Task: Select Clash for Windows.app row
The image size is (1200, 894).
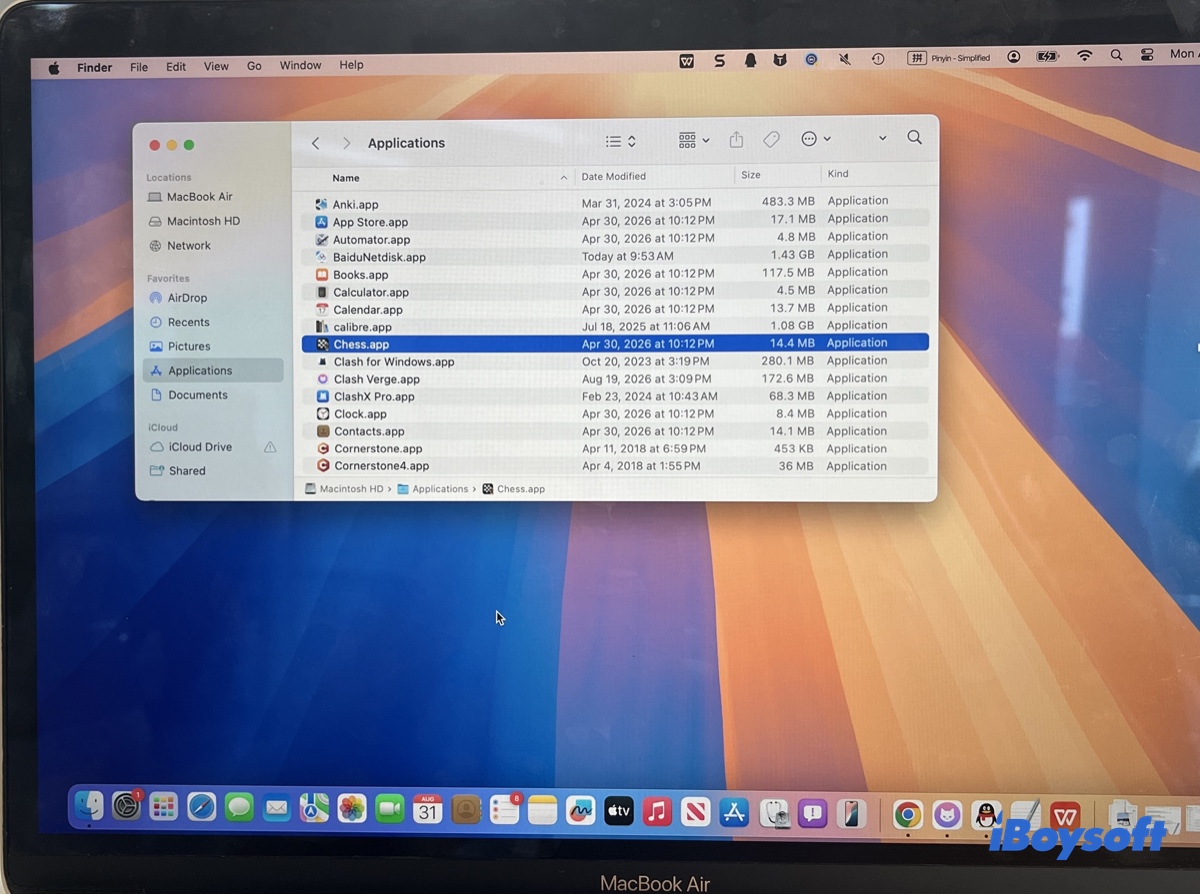Action: [615, 361]
